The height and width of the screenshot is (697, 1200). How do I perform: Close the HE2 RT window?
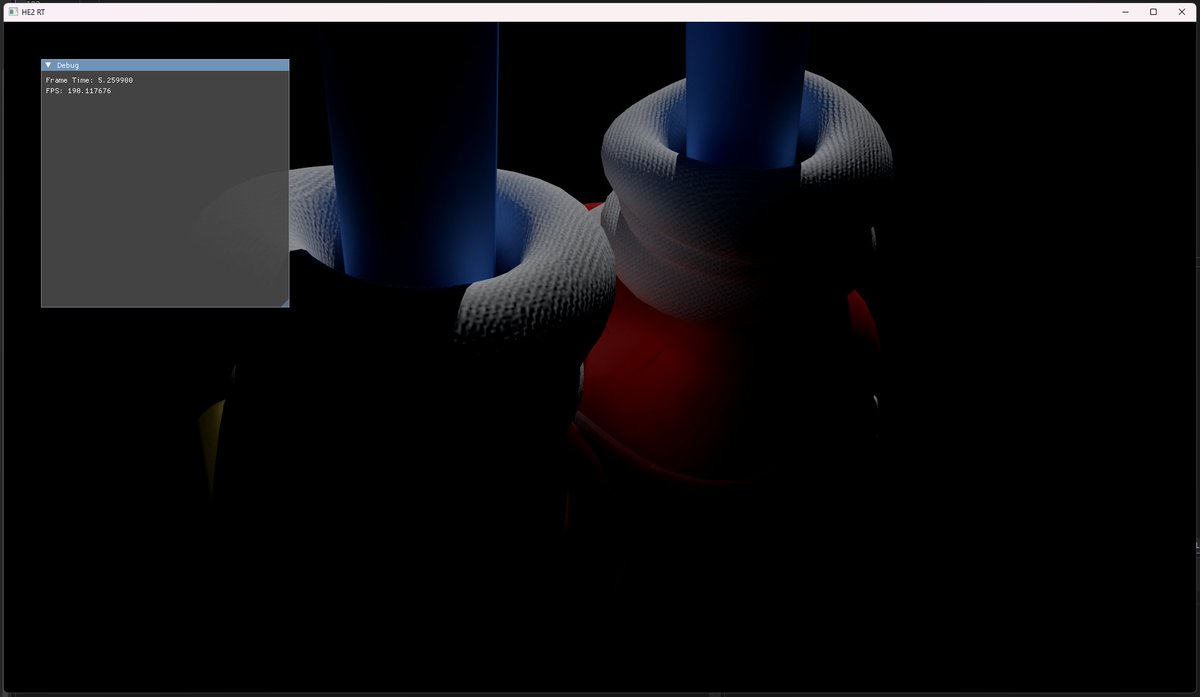pos(1182,11)
